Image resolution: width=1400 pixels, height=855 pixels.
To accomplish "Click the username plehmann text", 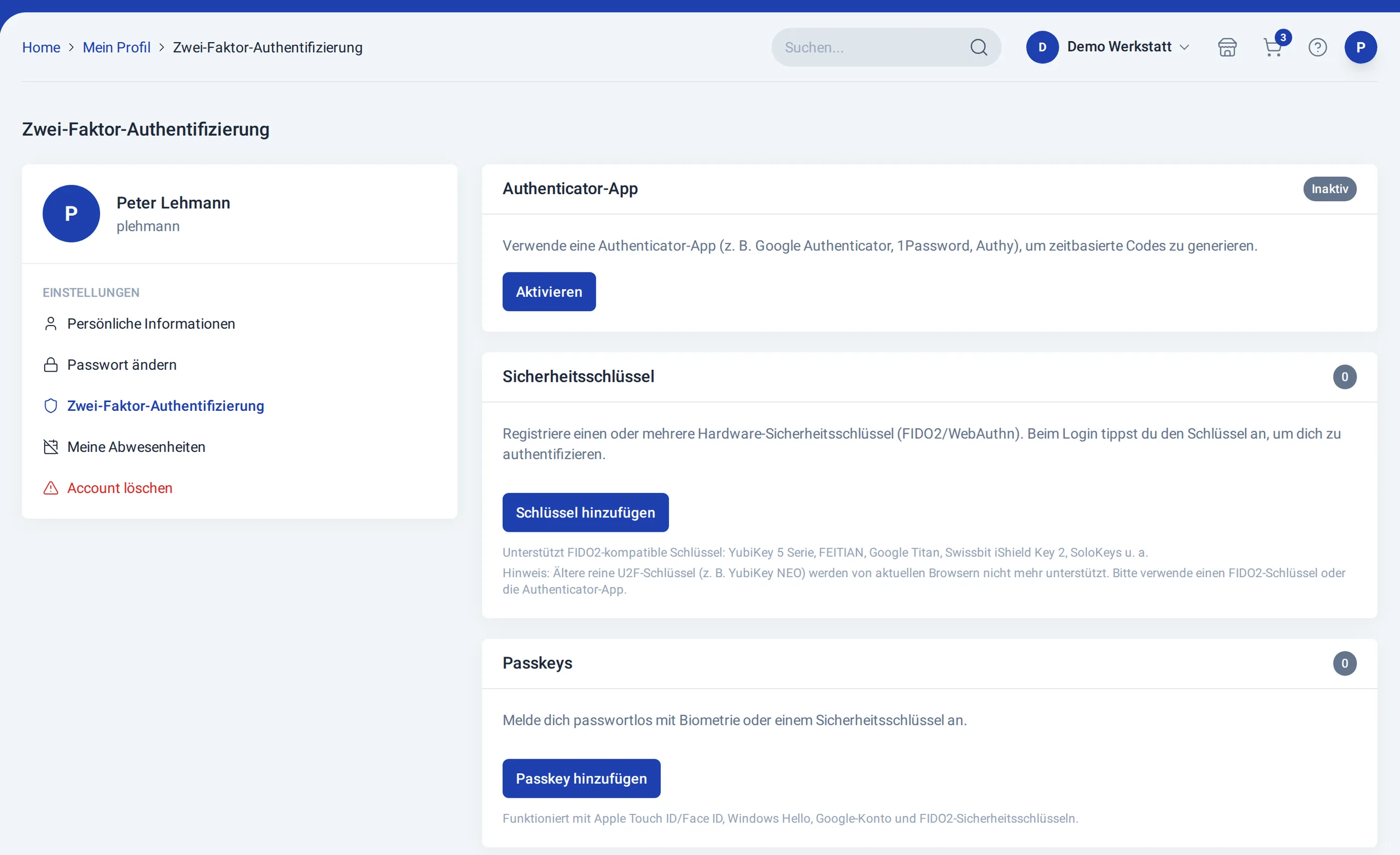I will pos(148,226).
